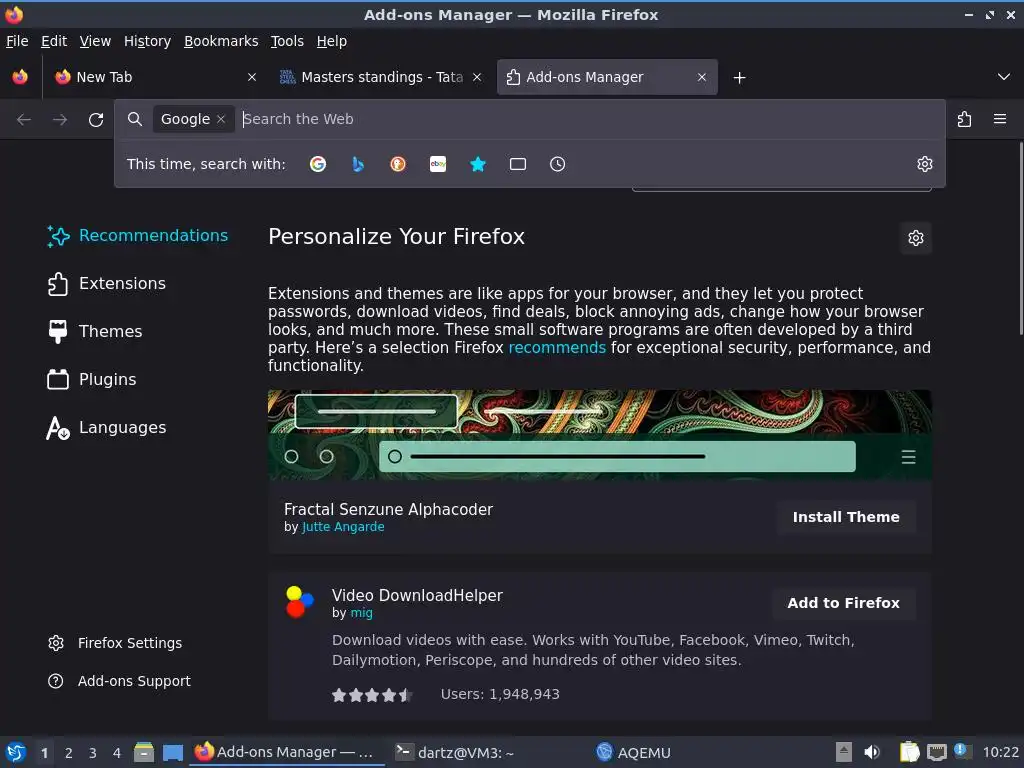Click the show desktop taskbar icon
This screenshot has height=768, width=1024.
(x=173, y=752)
